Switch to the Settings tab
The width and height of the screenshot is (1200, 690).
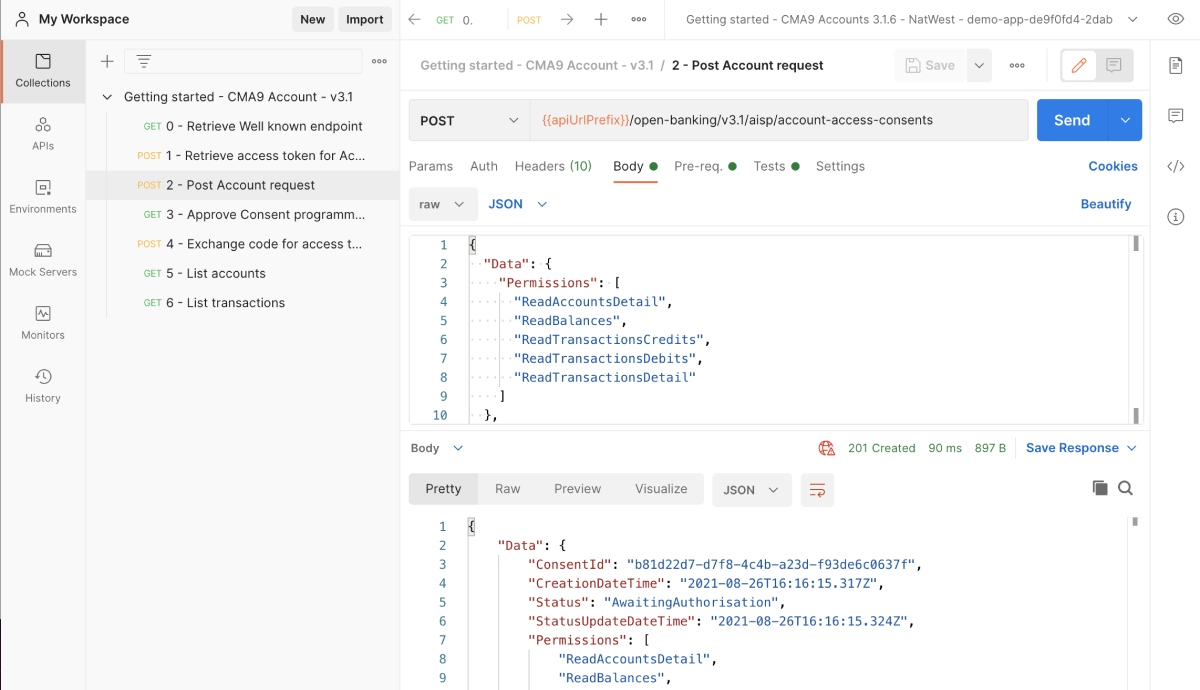840,166
